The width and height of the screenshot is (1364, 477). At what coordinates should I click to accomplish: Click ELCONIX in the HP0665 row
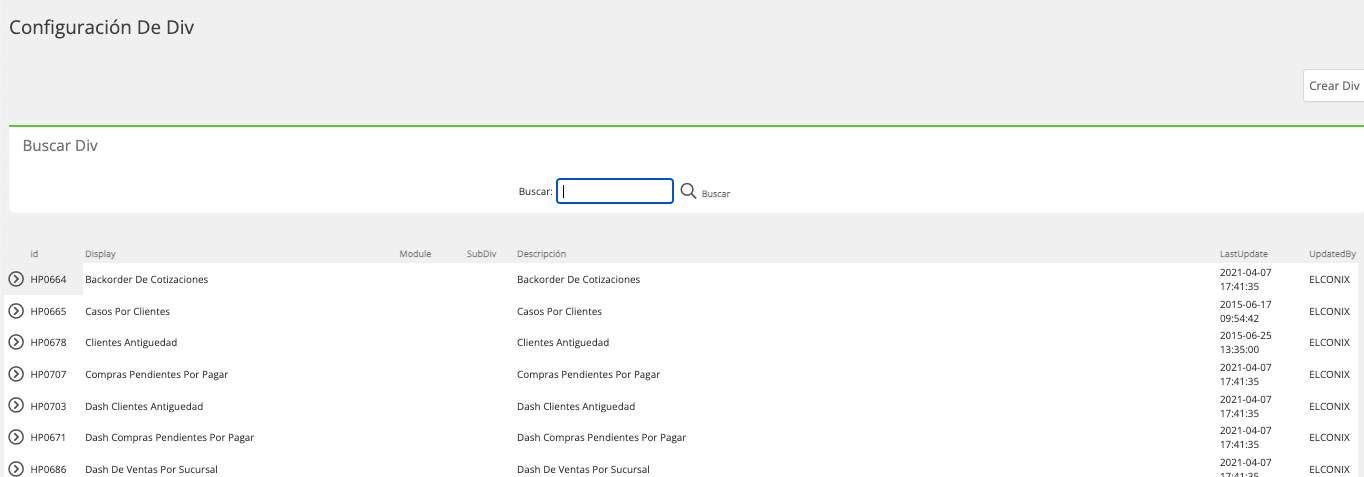pyautogui.click(x=1329, y=311)
